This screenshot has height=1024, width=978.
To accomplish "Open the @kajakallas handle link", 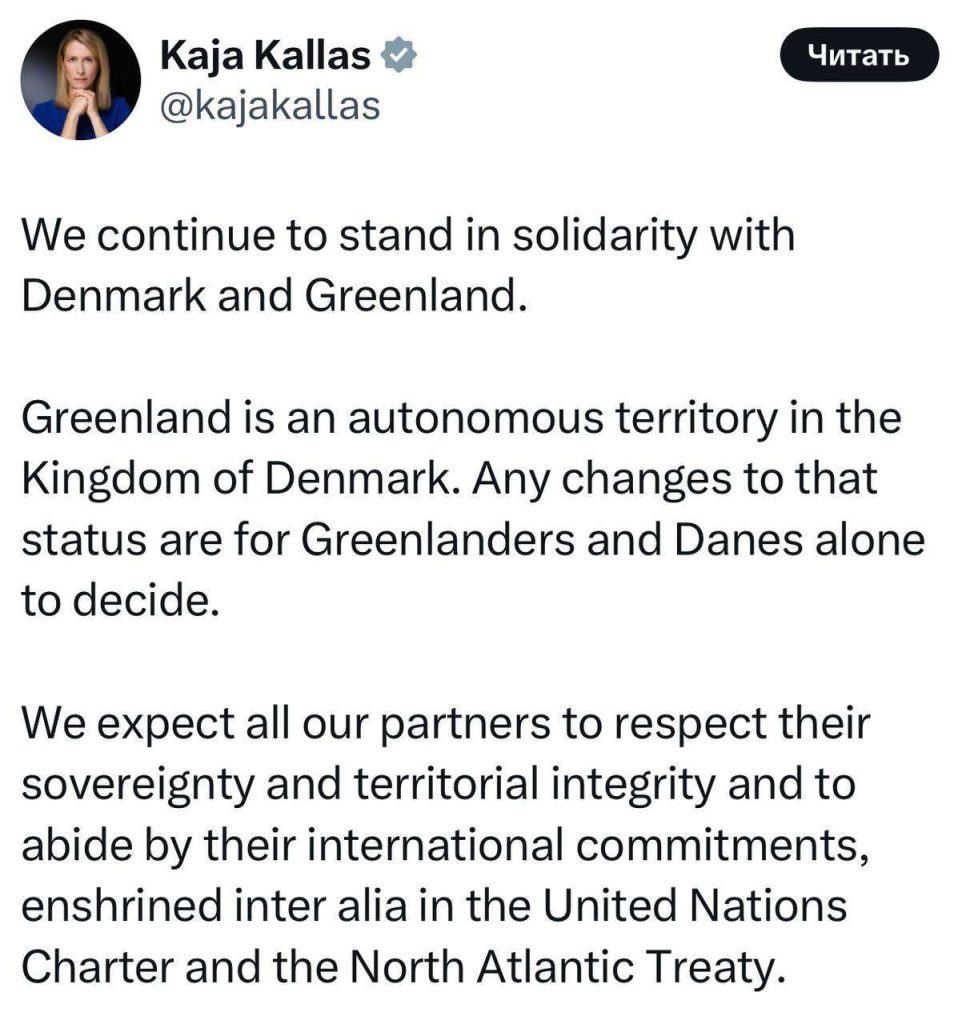I will [270, 104].
